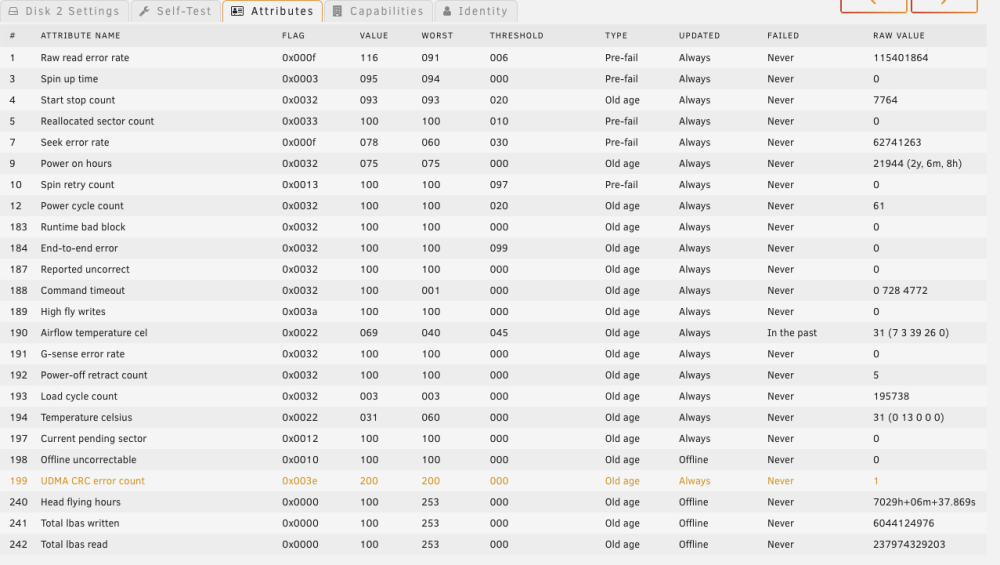Select the Raw read error rate row name
Screen dimensions: 1000x565
[85, 57]
